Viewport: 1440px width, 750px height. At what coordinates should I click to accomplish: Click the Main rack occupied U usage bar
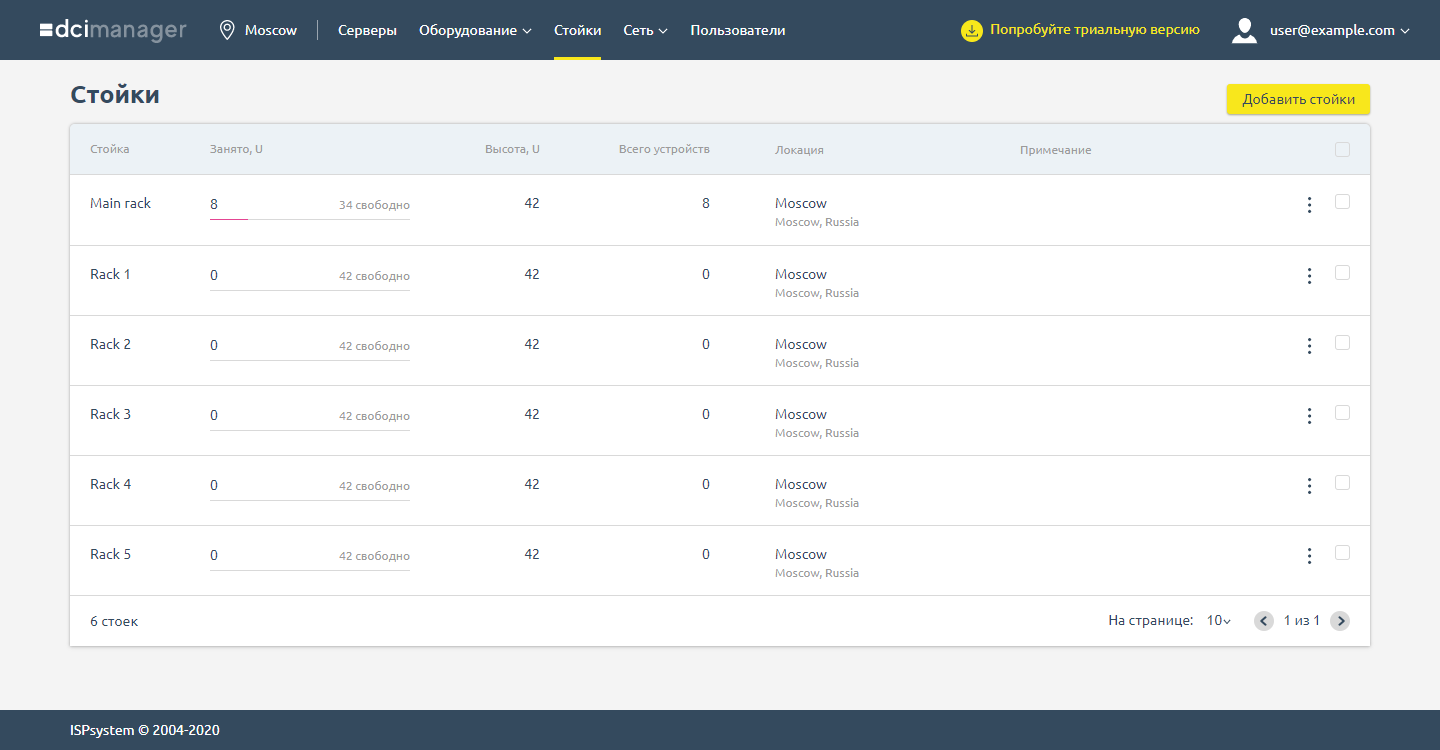click(x=309, y=218)
